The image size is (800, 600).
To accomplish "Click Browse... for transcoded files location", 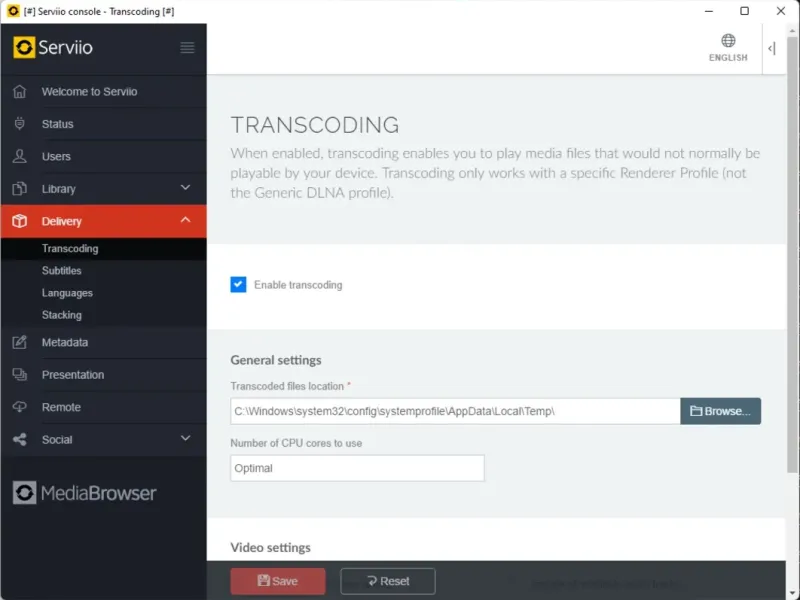I will pyautogui.click(x=720, y=411).
